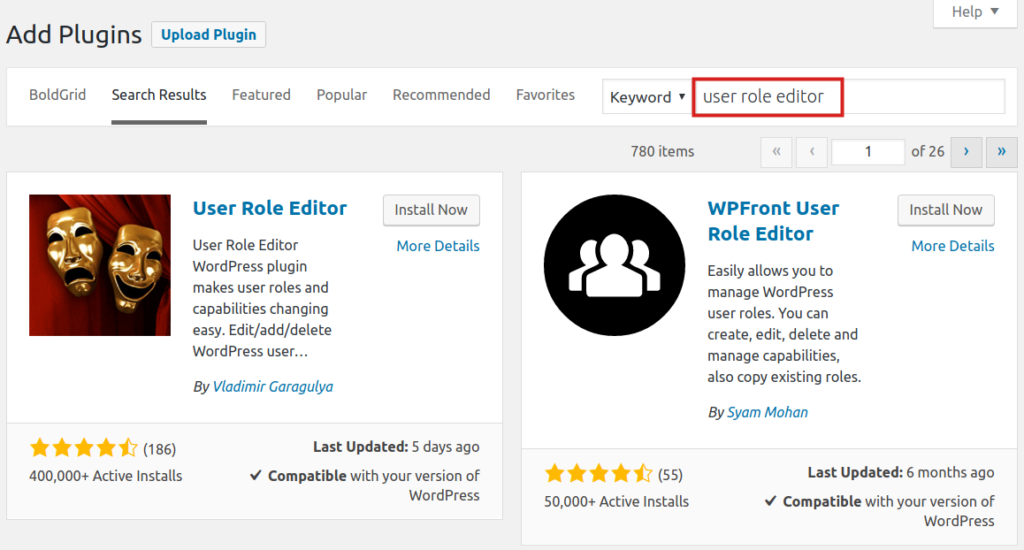Click the first page double-arrow button

pyautogui.click(x=776, y=151)
